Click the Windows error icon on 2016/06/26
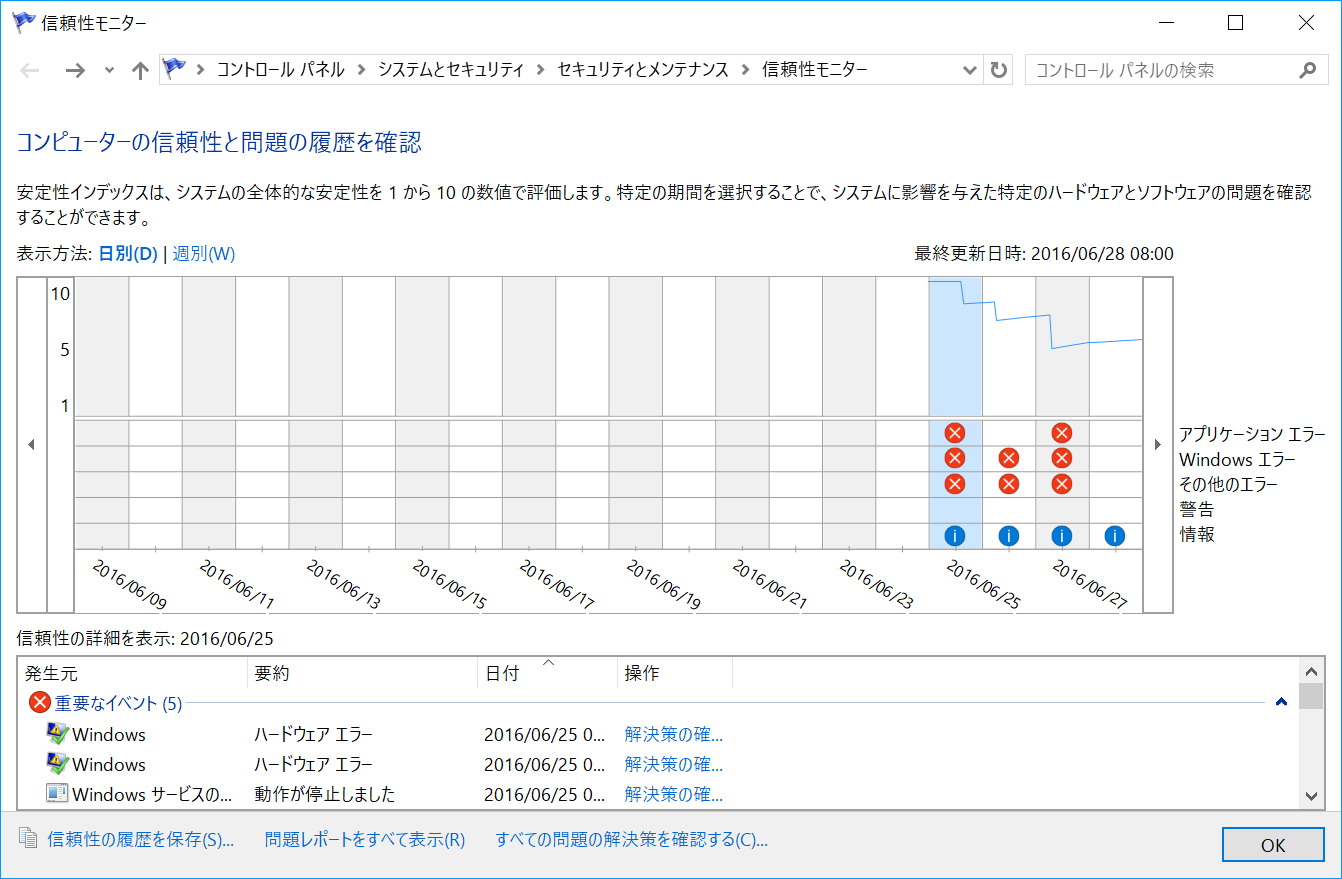 coord(1009,458)
